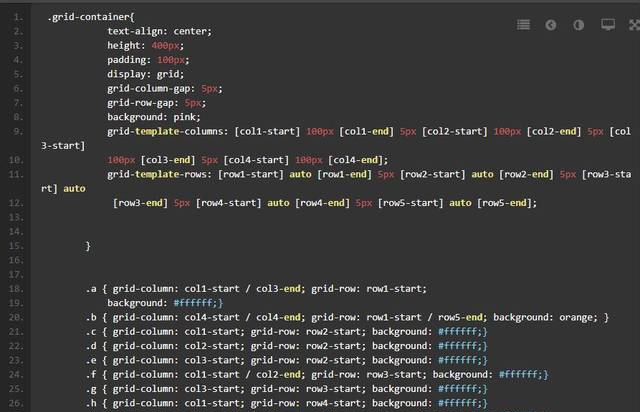Screen dimensions: 640x412
Task: Click 'background: pink;' on line 8
Action: tap(154, 117)
